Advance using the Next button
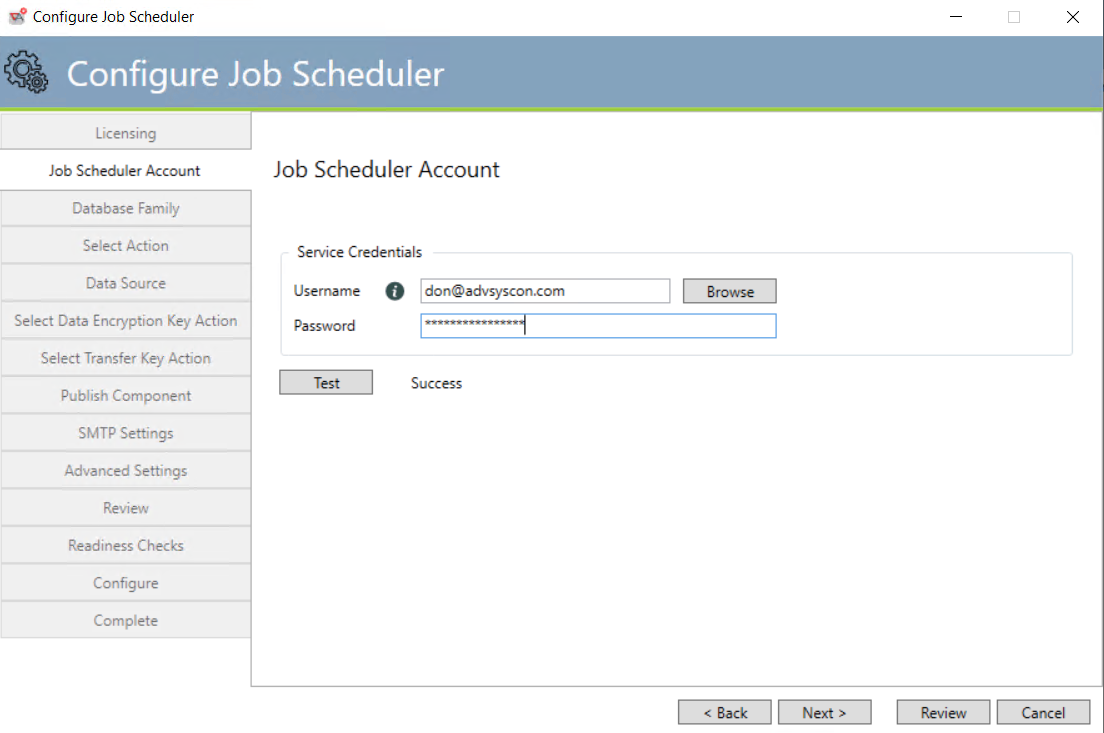 [824, 712]
